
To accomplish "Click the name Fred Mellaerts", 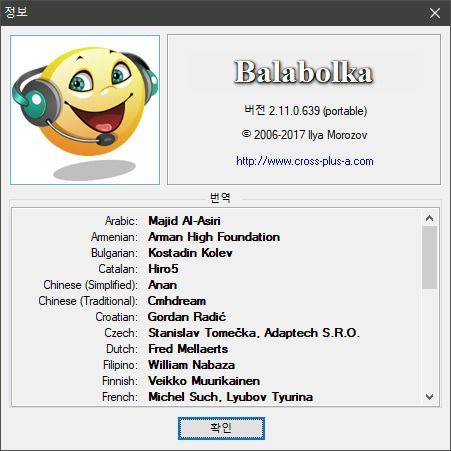I will pos(188,349).
